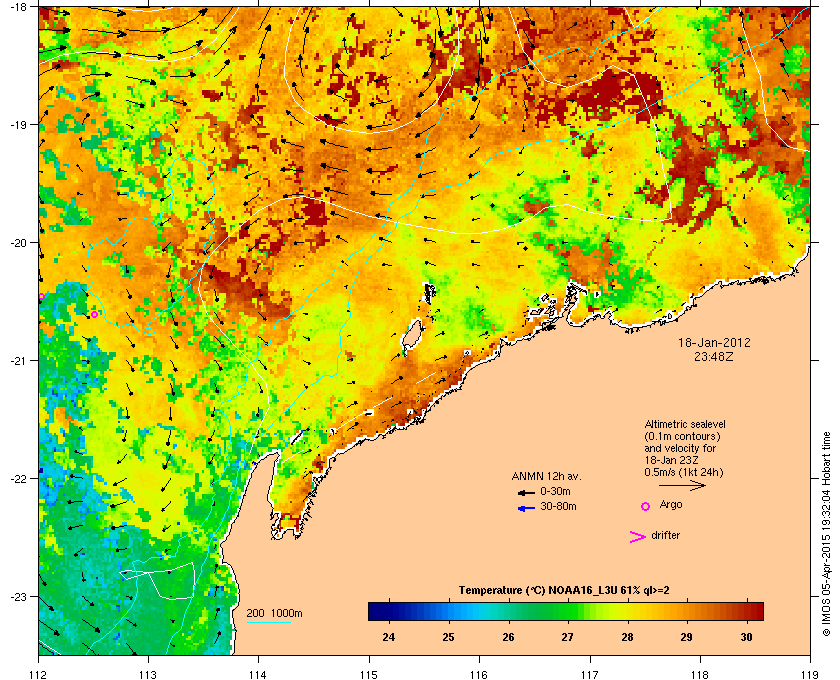Click the black 0-30m ANMN arrow symbol
Image resolution: width=840 pixels, height=680 pixels.
[526, 492]
